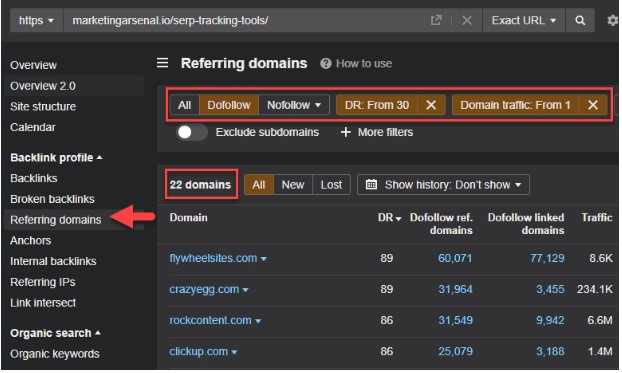Toggle the hamburger sidebar menu icon

click(162, 63)
